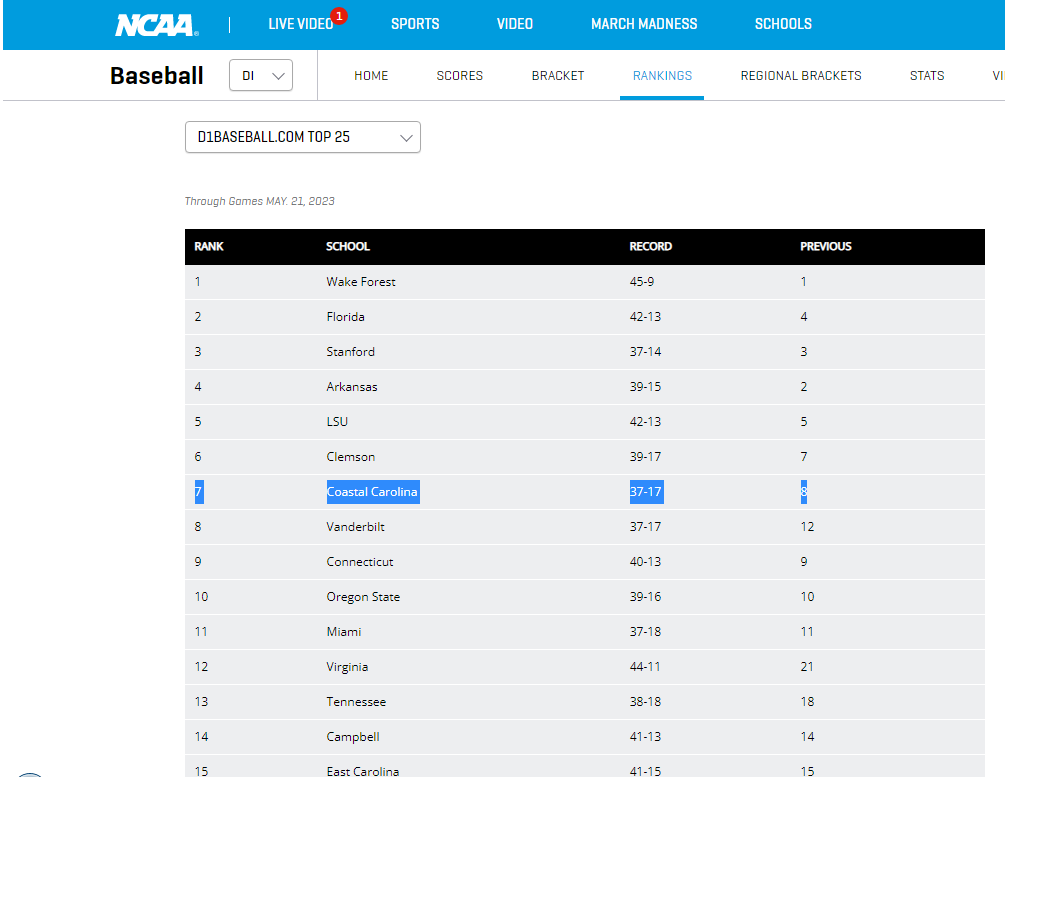Open the March Madness link
The image size is (1040, 904).
tap(644, 24)
